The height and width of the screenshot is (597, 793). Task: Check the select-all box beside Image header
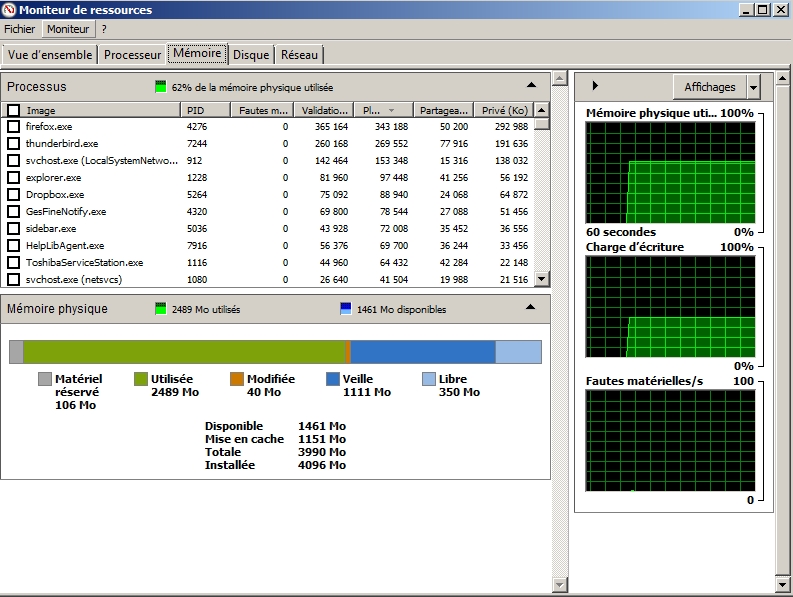click(14, 111)
